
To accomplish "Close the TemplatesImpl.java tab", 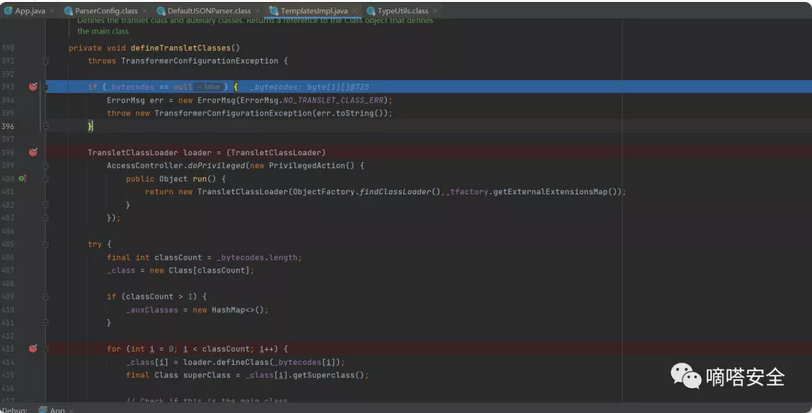I will 354,11.
